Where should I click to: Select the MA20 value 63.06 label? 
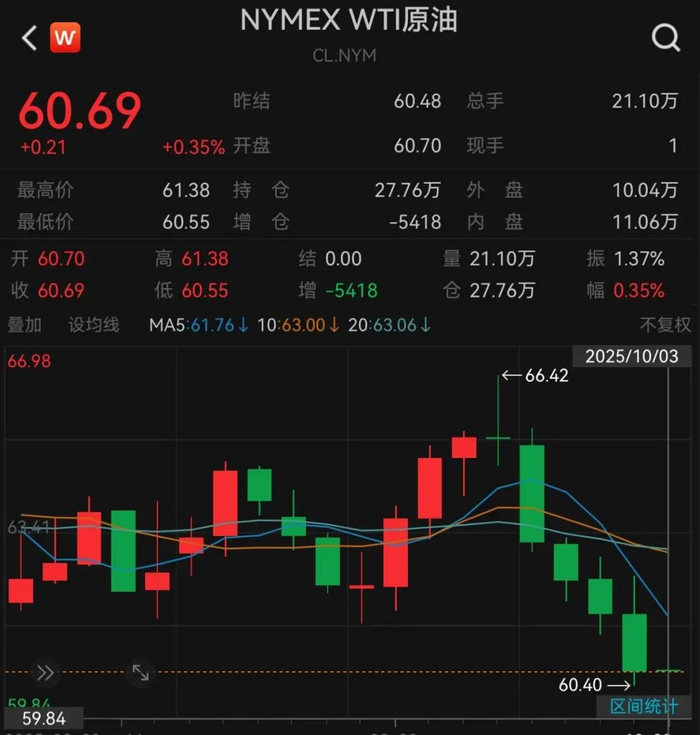click(x=389, y=325)
